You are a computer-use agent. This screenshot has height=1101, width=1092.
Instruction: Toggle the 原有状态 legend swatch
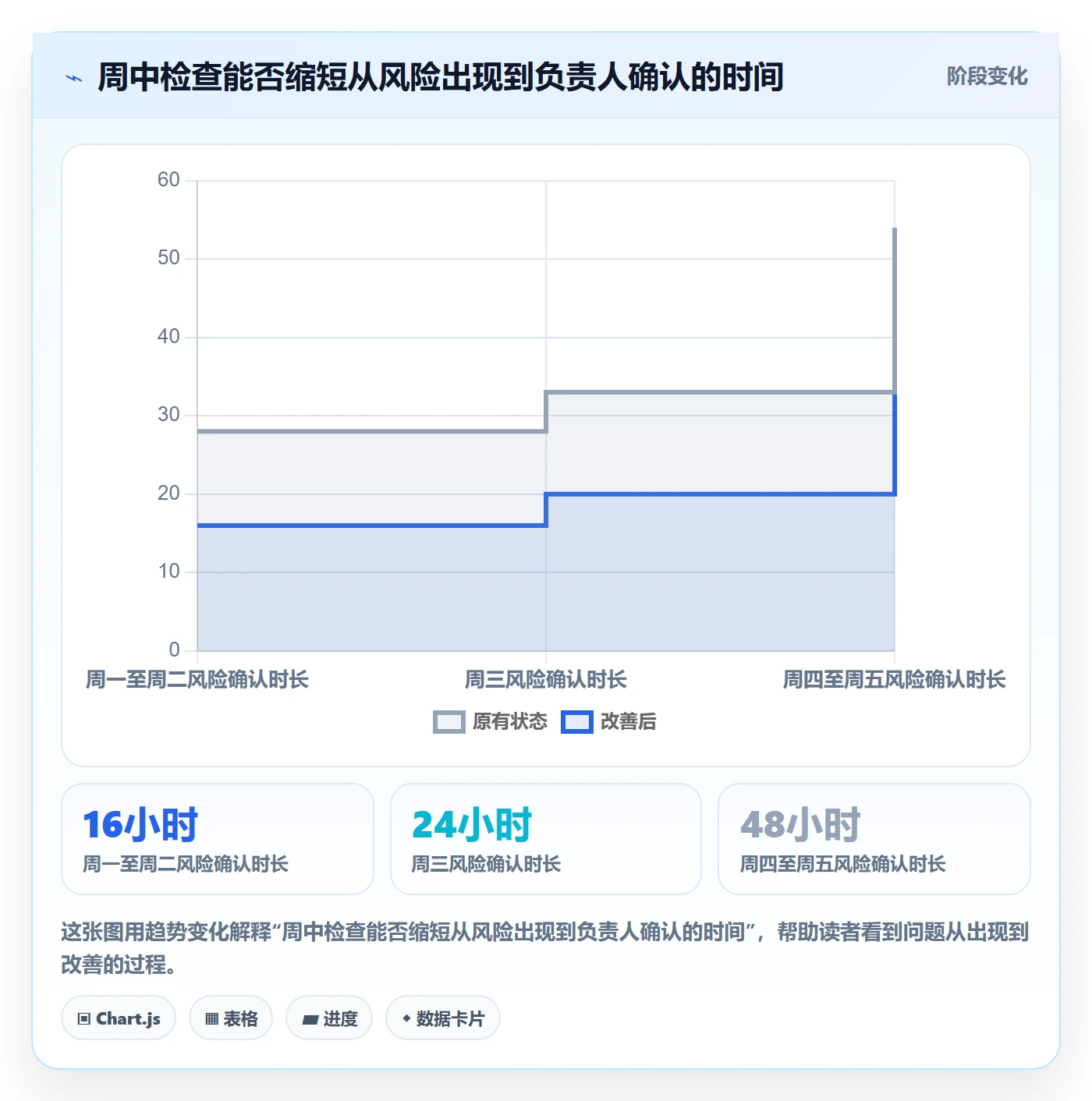coord(448,722)
